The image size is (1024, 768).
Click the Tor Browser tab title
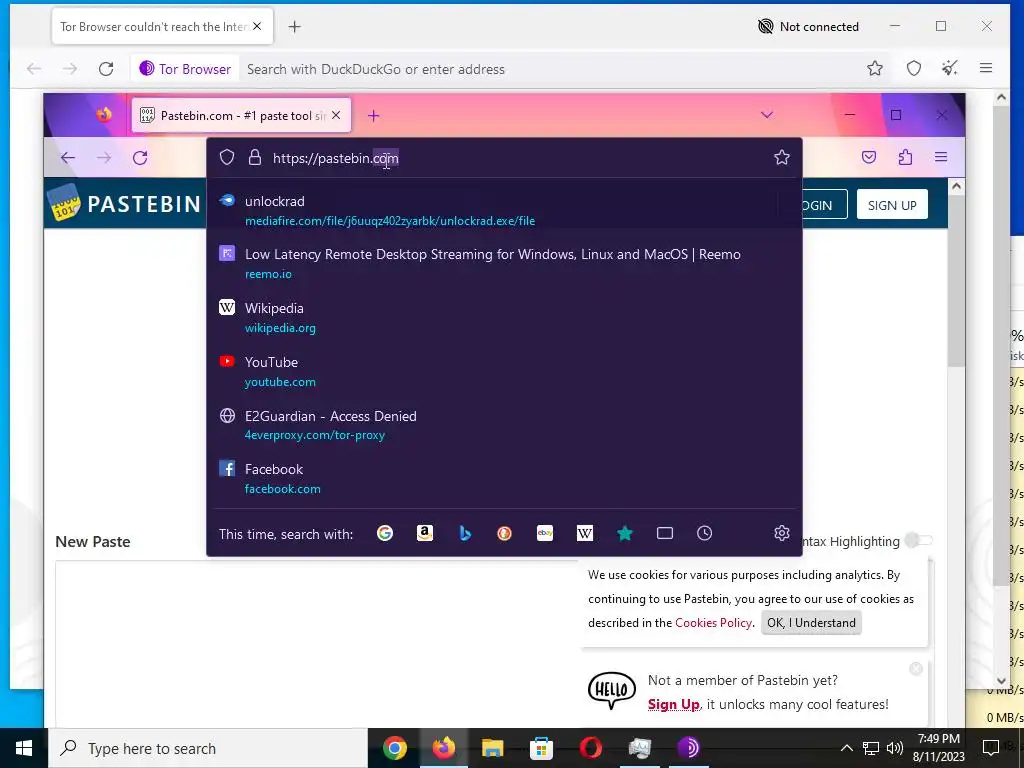[153, 27]
